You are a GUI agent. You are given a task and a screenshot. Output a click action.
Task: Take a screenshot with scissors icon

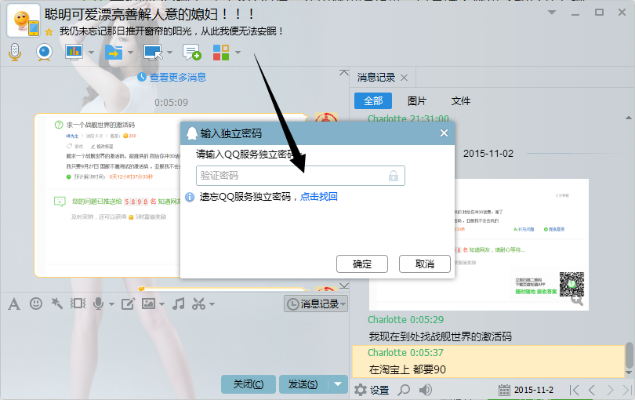click(x=199, y=304)
